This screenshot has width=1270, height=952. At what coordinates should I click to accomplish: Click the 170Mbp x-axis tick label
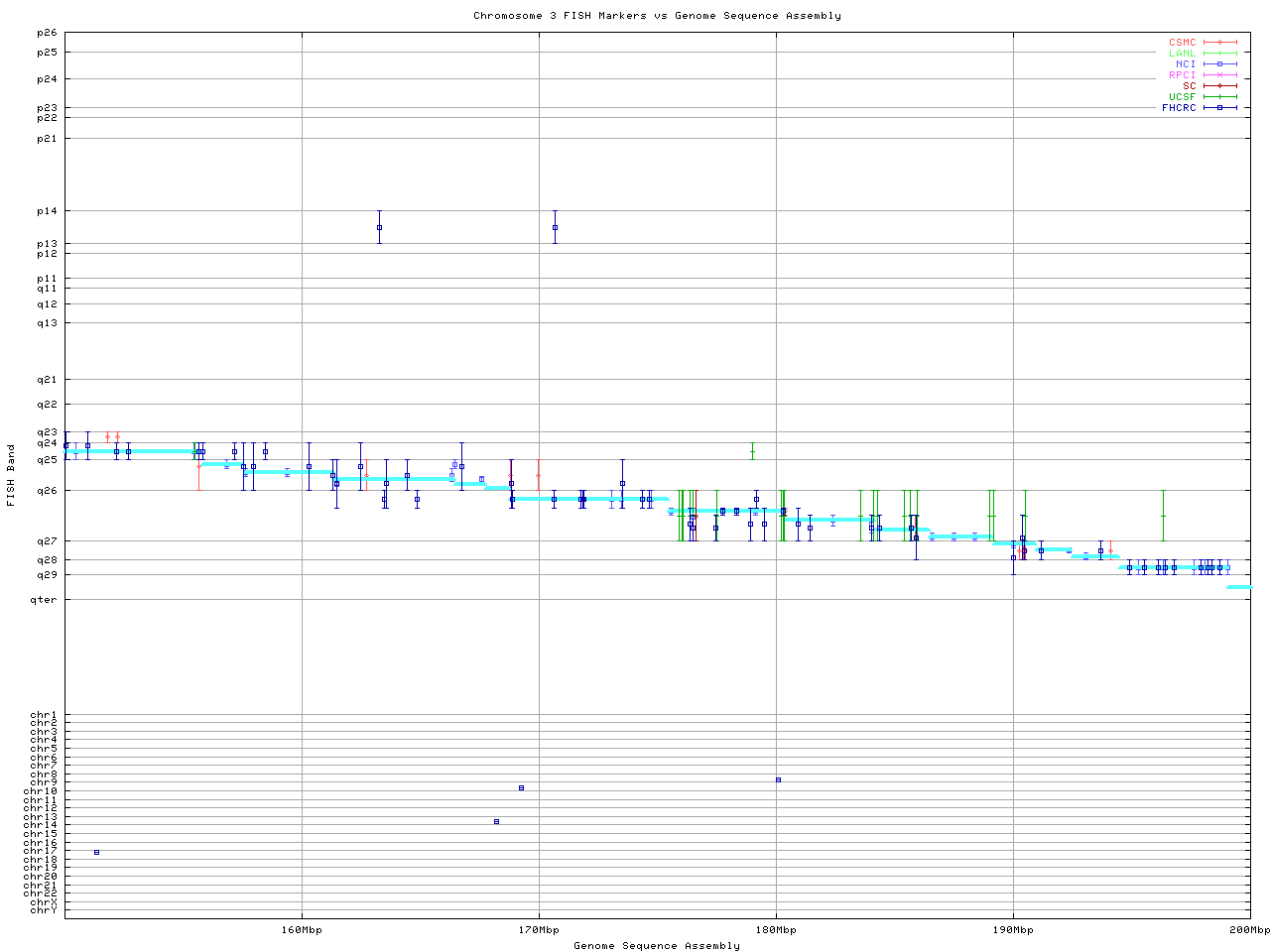(x=539, y=929)
